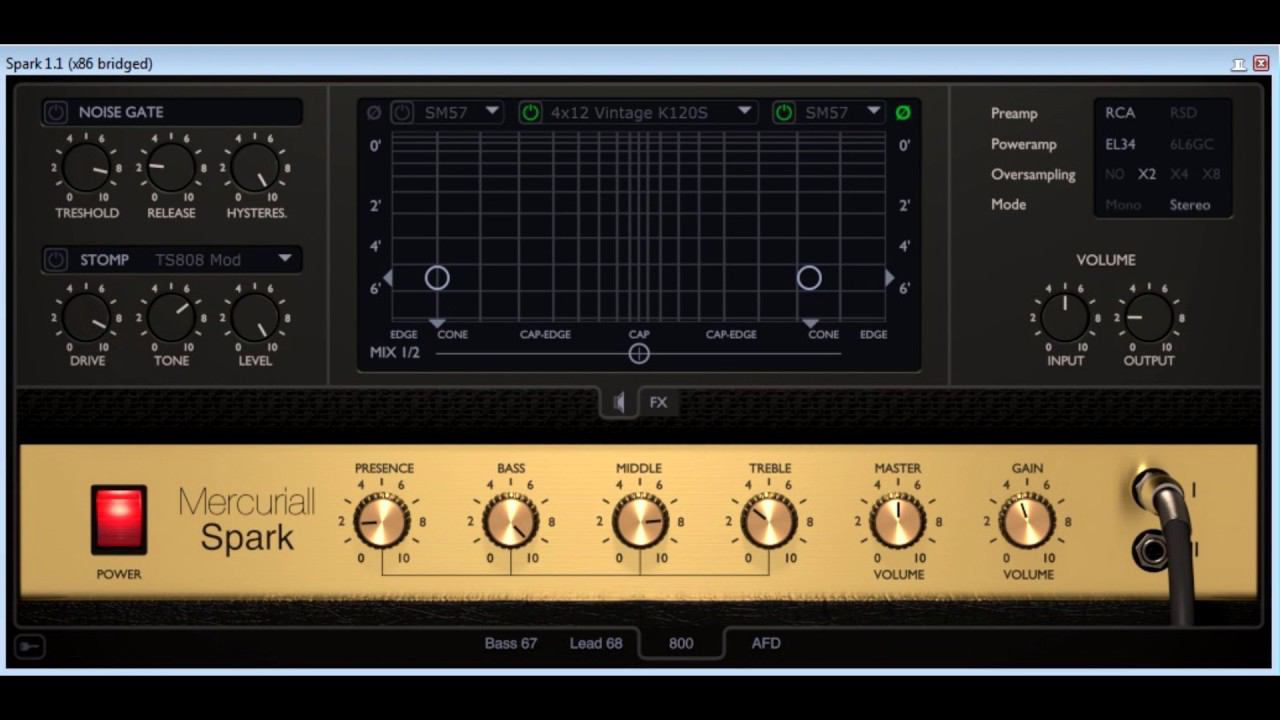Click the Output volume knob

pos(1149,318)
